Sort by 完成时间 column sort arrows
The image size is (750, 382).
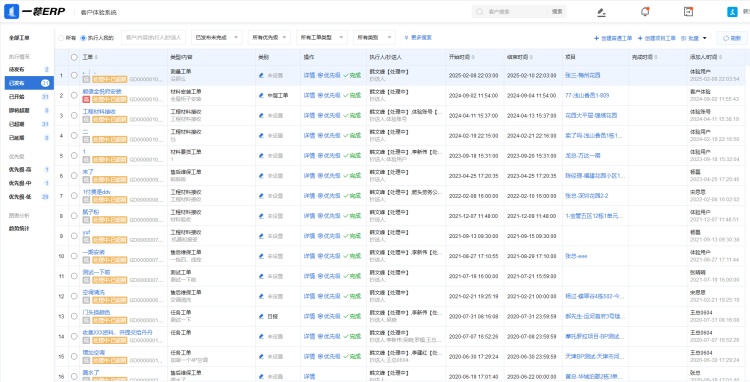(655, 57)
